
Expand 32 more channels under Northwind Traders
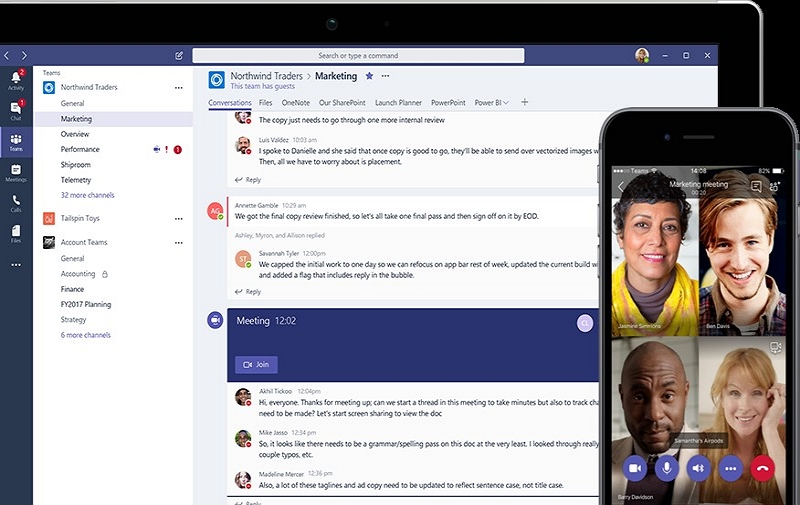pyautogui.click(x=87, y=195)
